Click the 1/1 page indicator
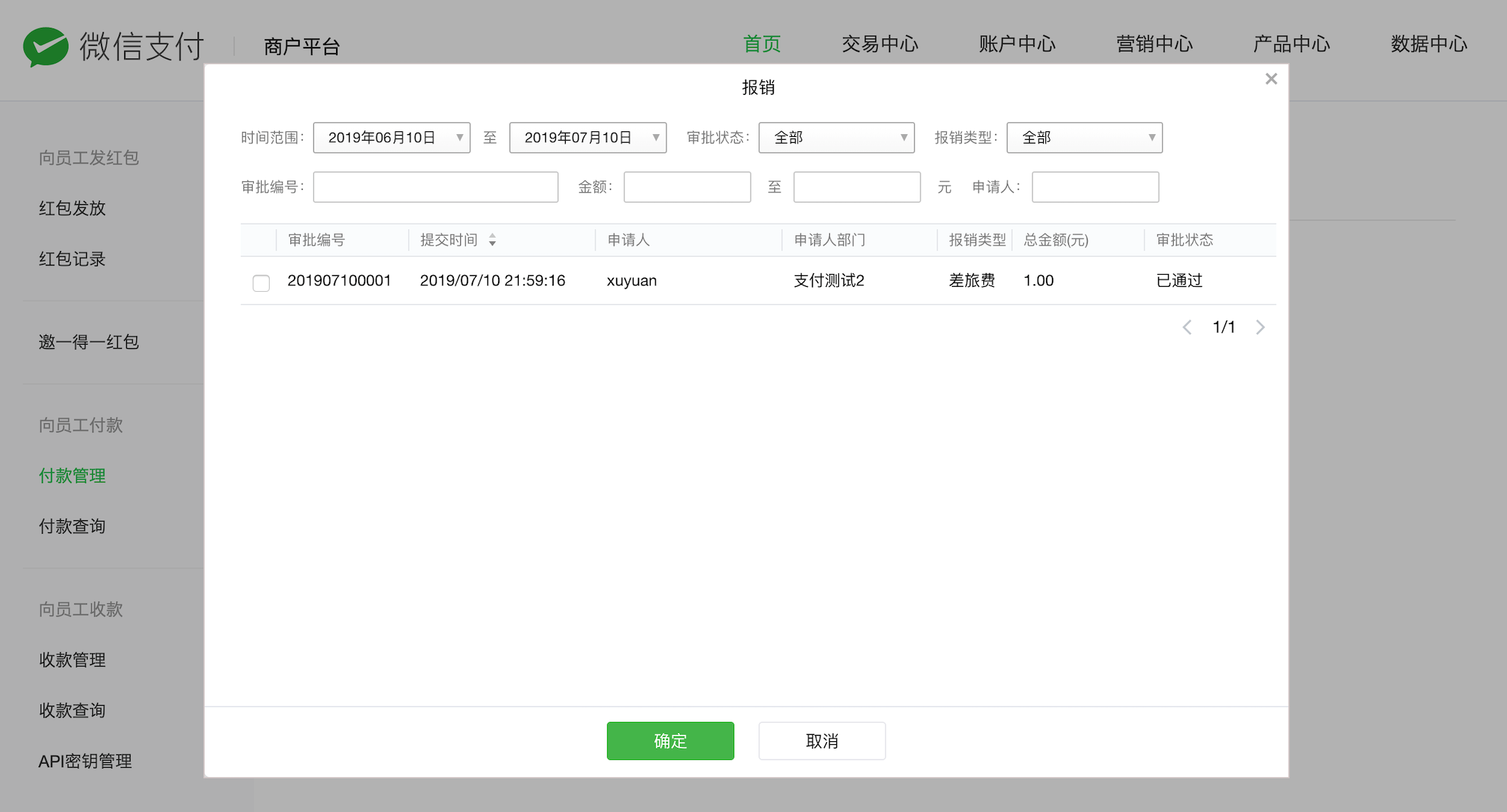Screen dimensions: 1507x812 click(x=1224, y=328)
